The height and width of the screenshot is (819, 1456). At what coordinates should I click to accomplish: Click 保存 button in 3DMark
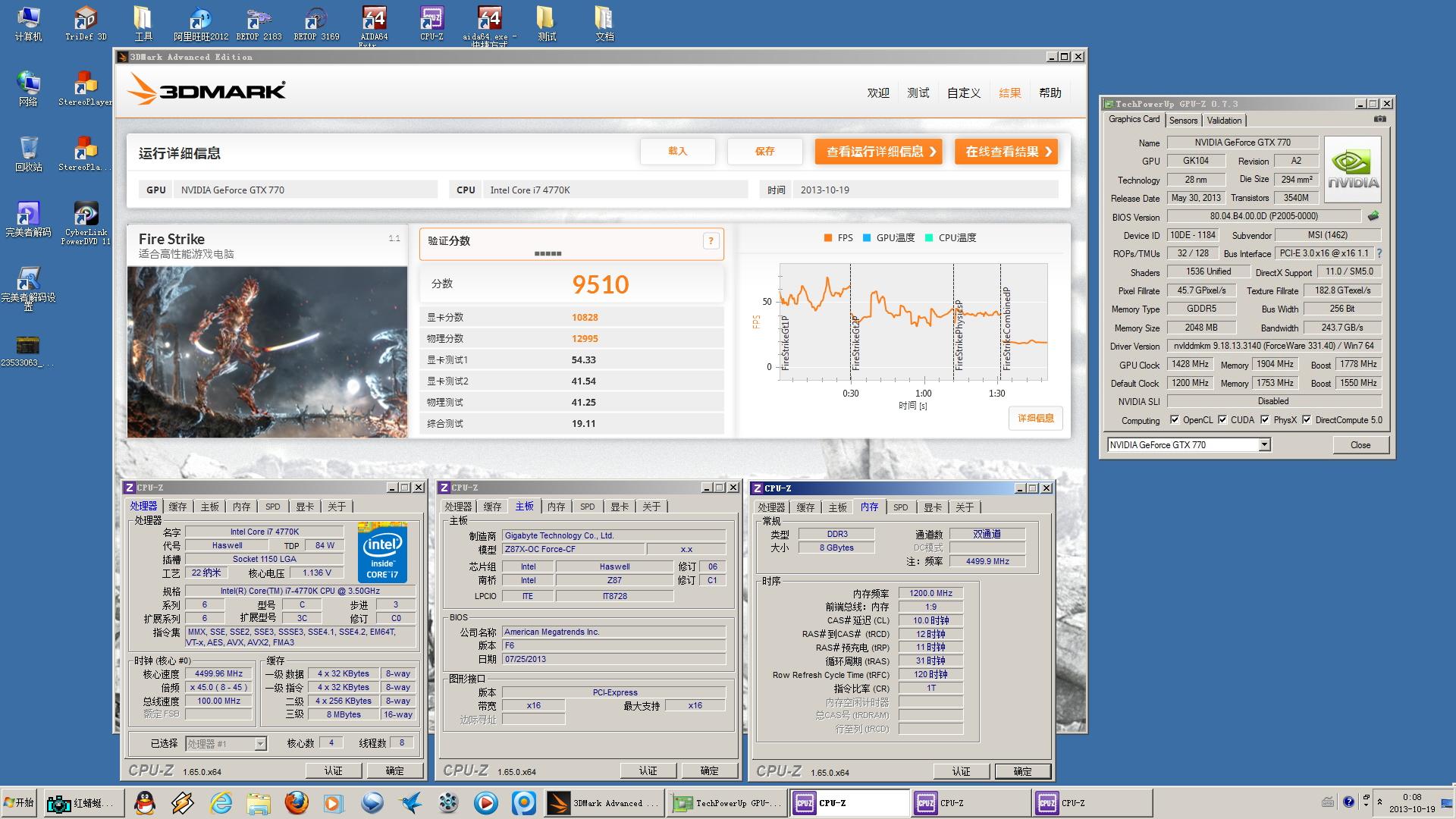[764, 151]
